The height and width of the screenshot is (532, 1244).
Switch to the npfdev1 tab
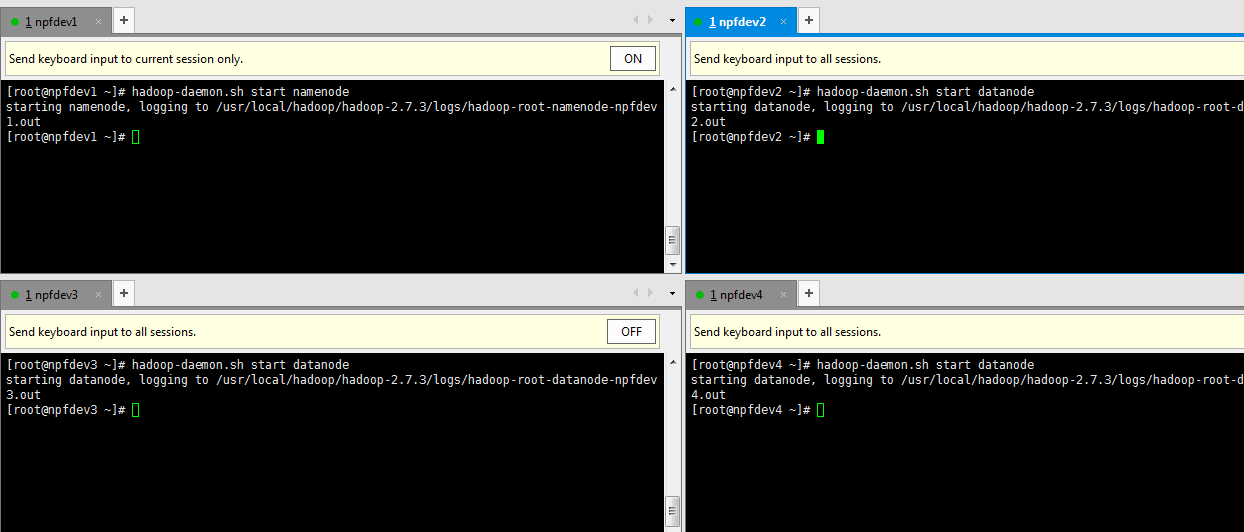(50, 22)
